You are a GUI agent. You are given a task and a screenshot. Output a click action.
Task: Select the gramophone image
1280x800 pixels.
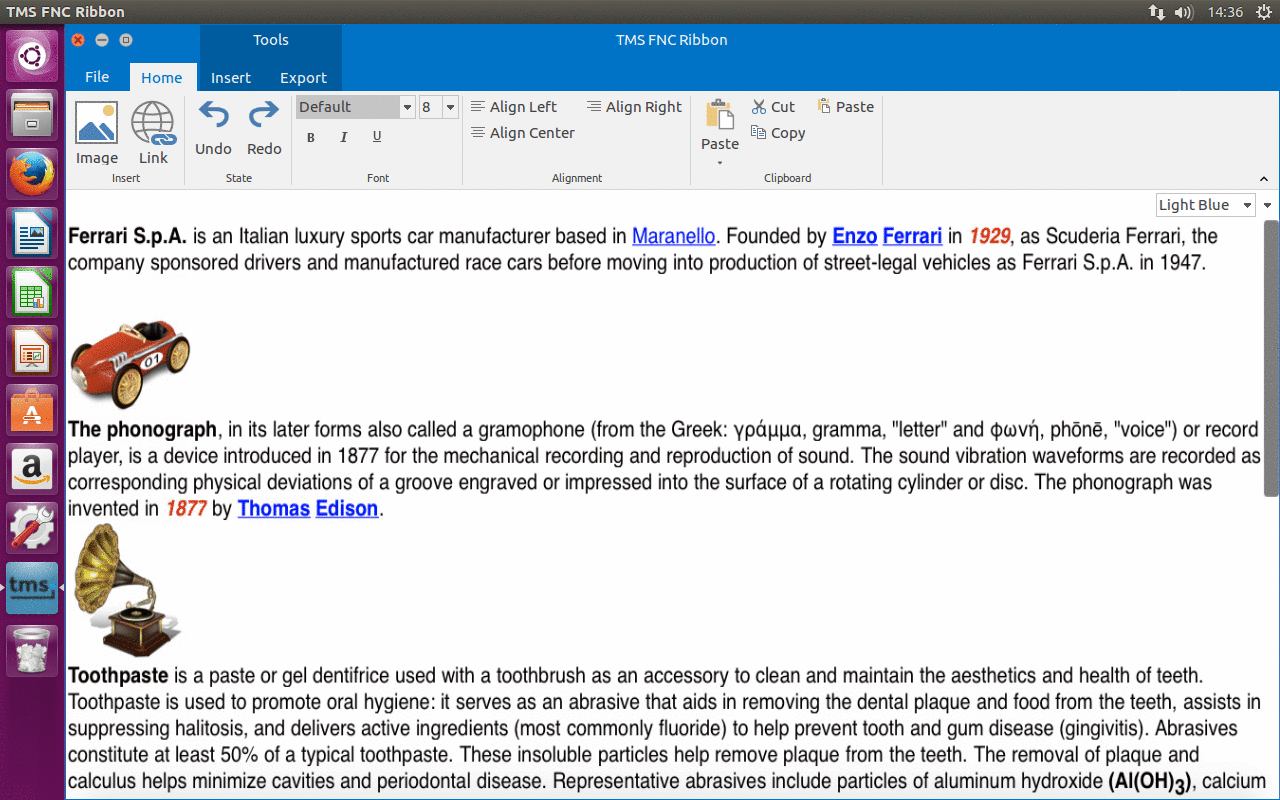(x=128, y=591)
